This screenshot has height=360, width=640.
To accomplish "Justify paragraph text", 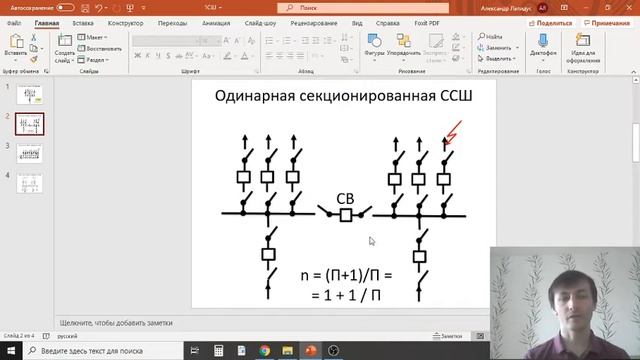I will click(300, 56).
